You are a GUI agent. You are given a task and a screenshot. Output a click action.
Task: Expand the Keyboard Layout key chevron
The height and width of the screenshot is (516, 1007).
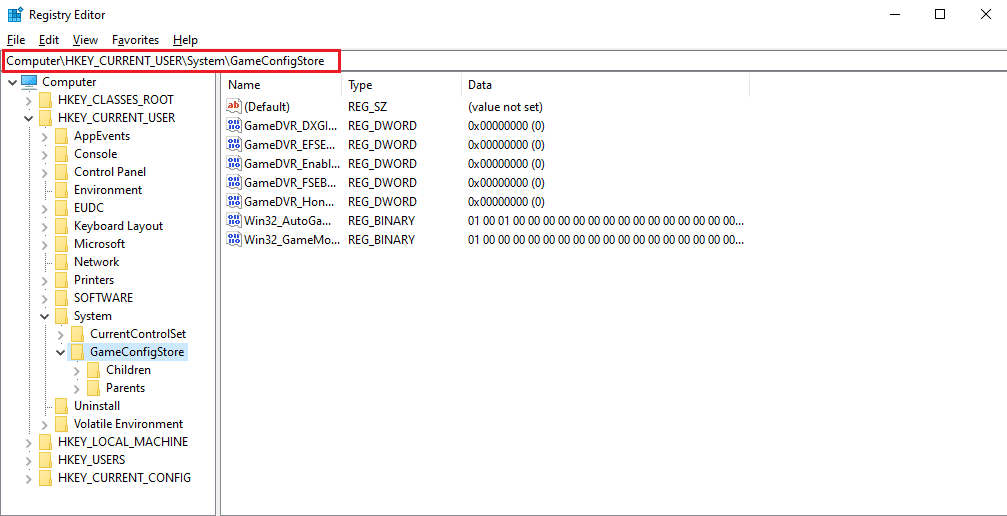(44, 226)
